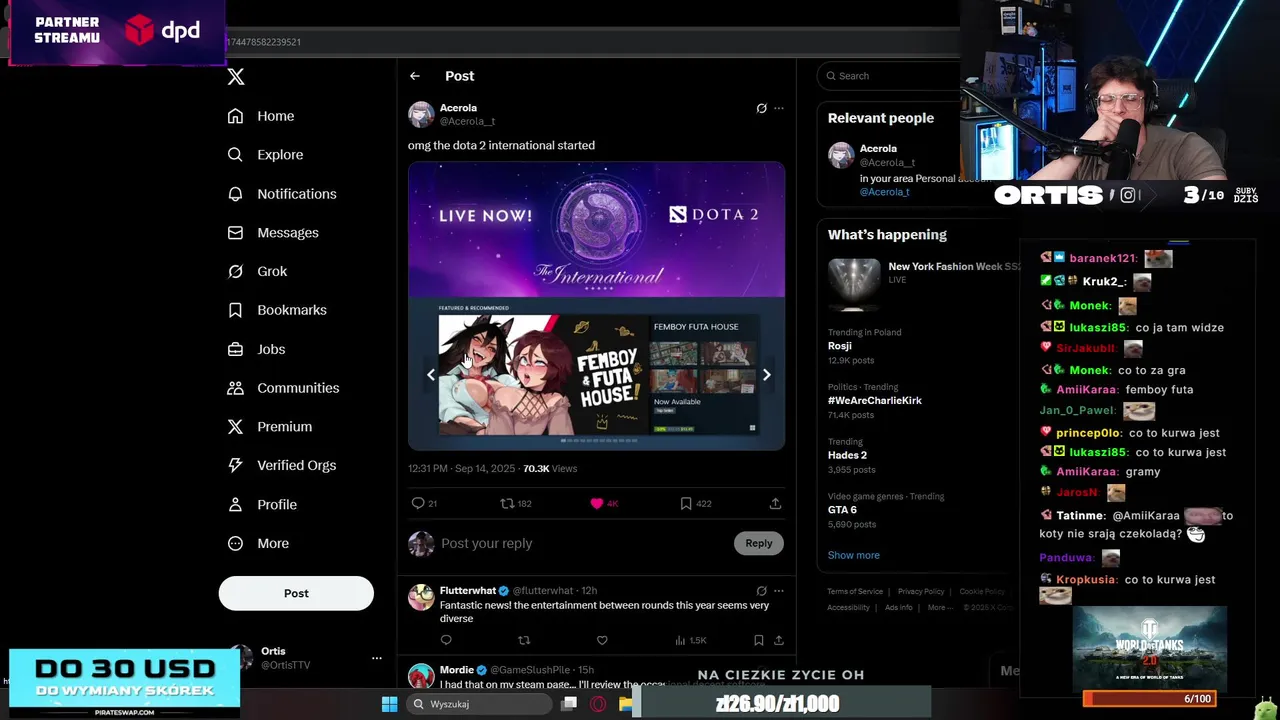The width and height of the screenshot is (1280, 720).
Task: Click the Grok icon on Flutterwhat's reply
Action: pos(761,591)
